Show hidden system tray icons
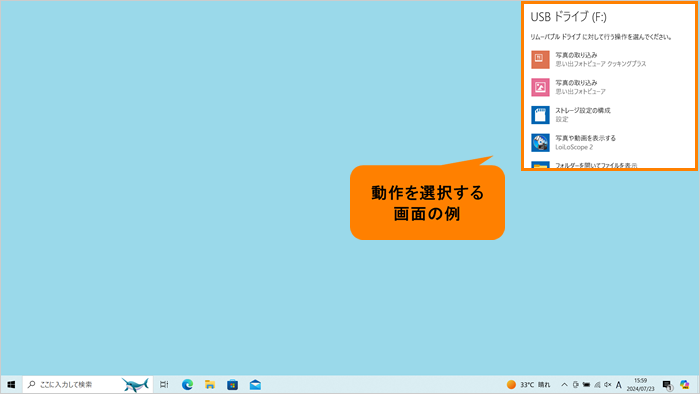 tap(564, 384)
